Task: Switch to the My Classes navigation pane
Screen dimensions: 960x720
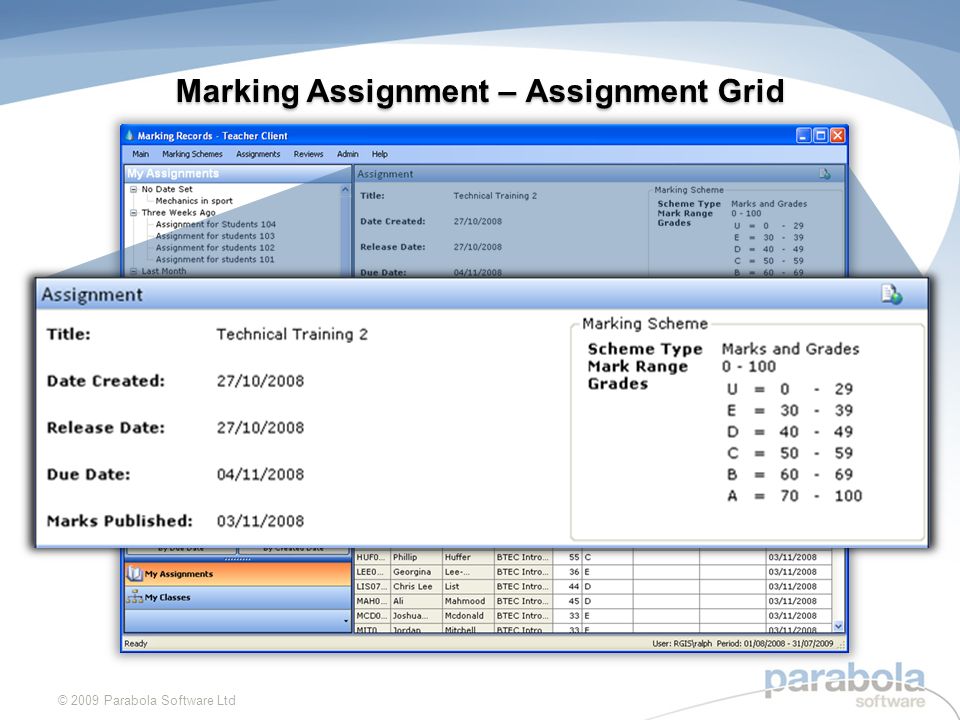Action: [238, 597]
